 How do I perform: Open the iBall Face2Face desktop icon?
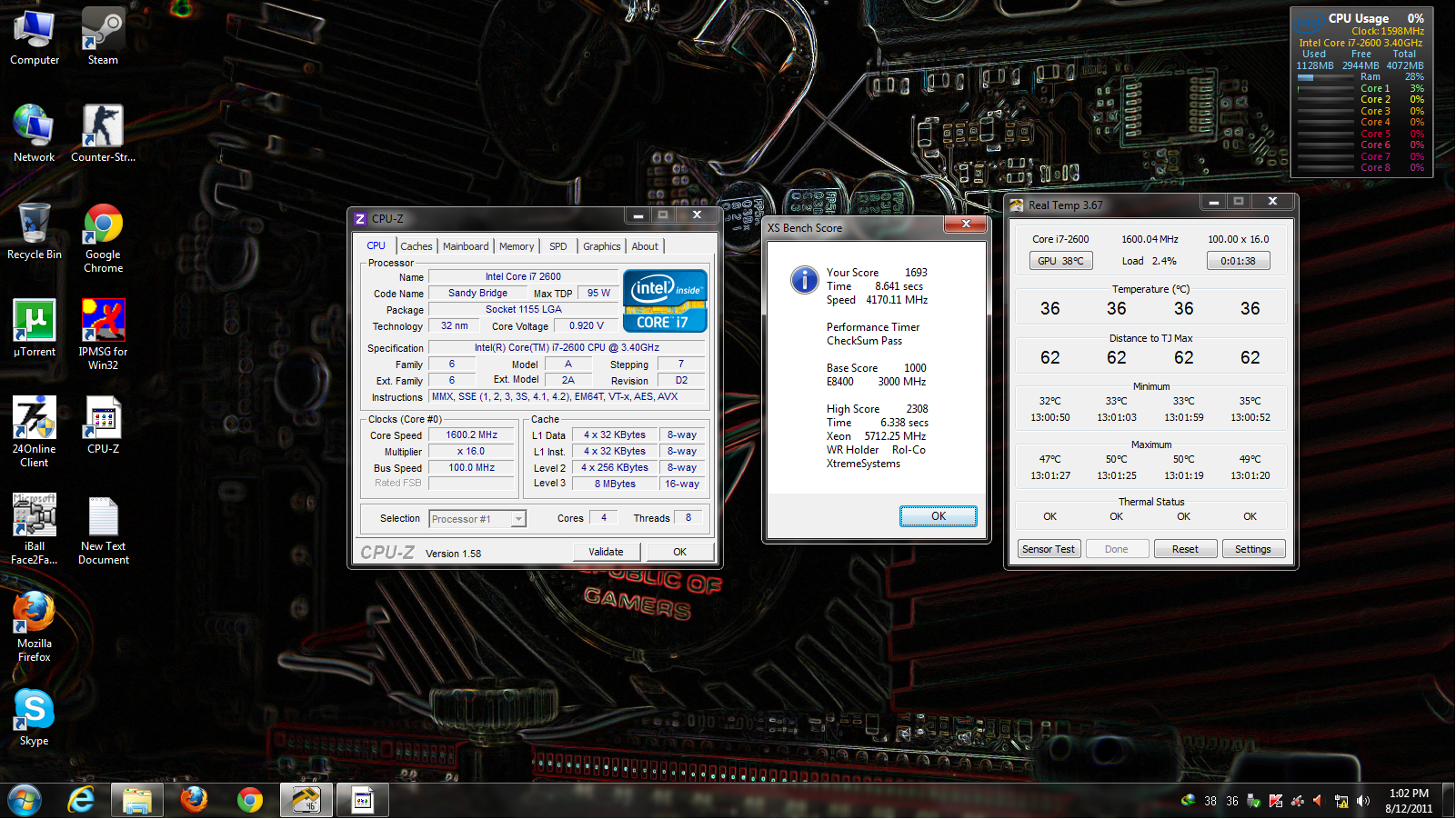click(35, 529)
